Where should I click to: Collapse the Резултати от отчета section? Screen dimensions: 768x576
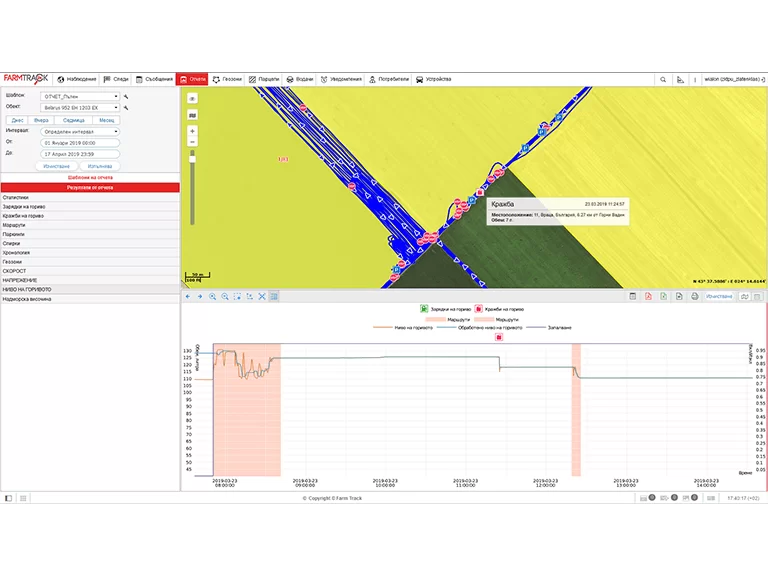90,187
